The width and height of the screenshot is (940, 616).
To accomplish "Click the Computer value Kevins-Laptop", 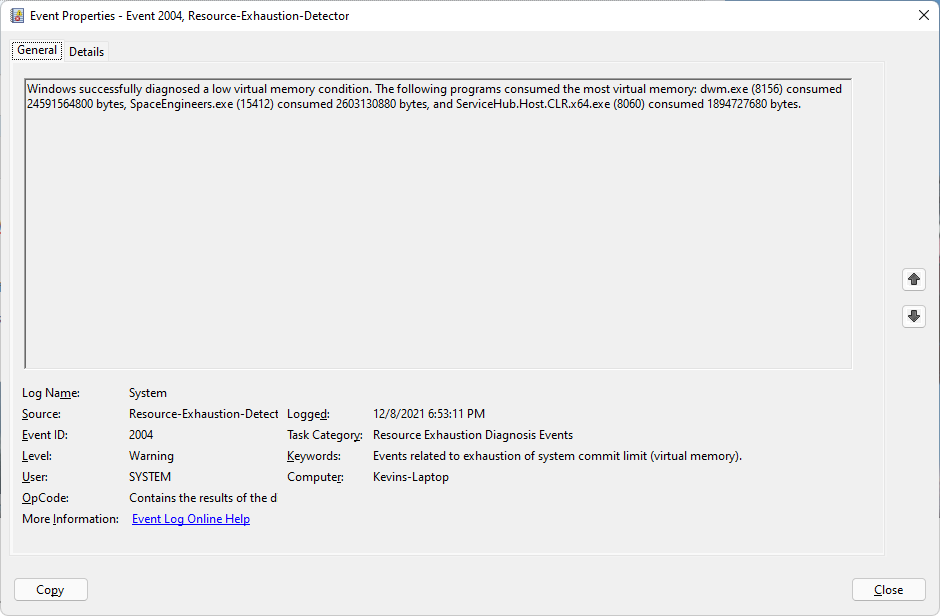I will [x=411, y=477].
